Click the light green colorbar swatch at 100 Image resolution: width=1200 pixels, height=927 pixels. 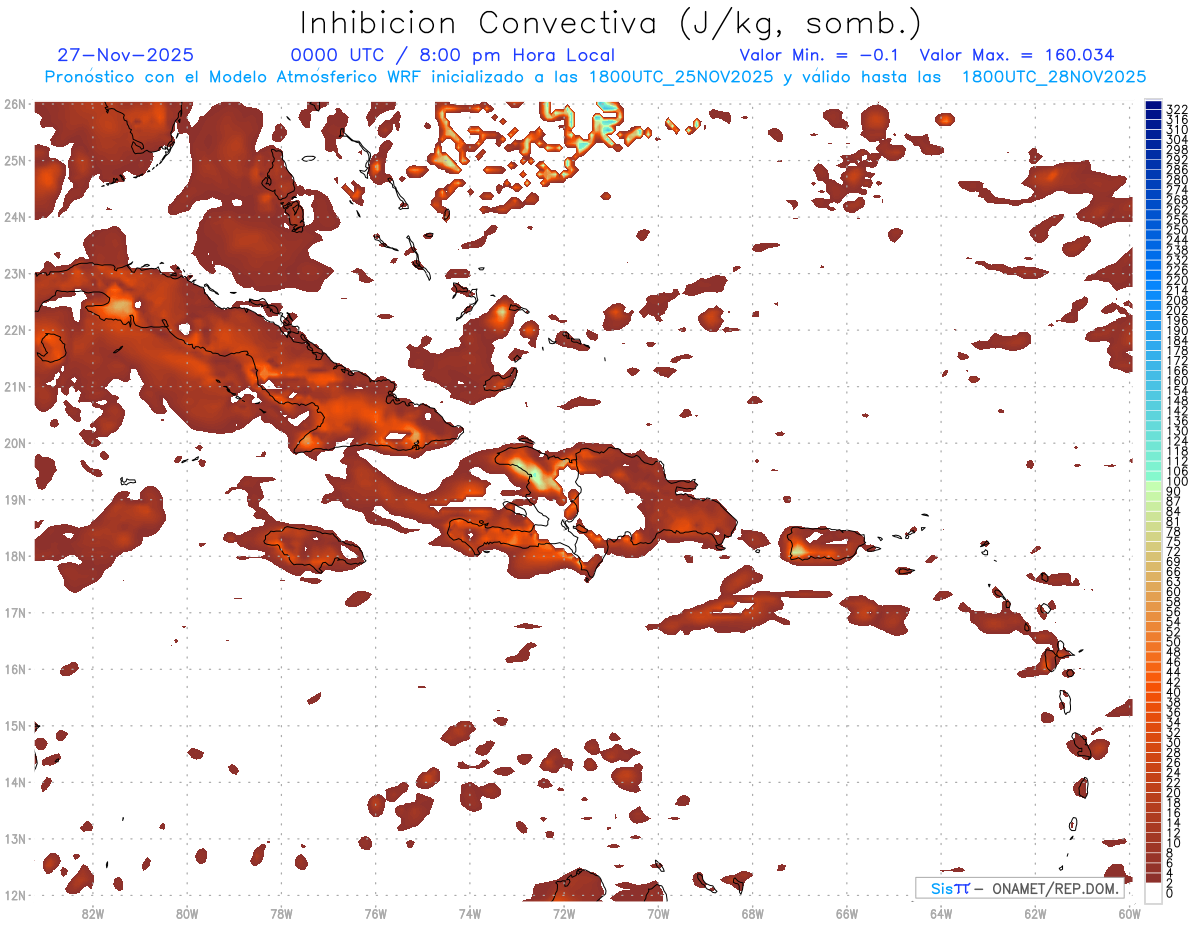(x=1154, y=484)
